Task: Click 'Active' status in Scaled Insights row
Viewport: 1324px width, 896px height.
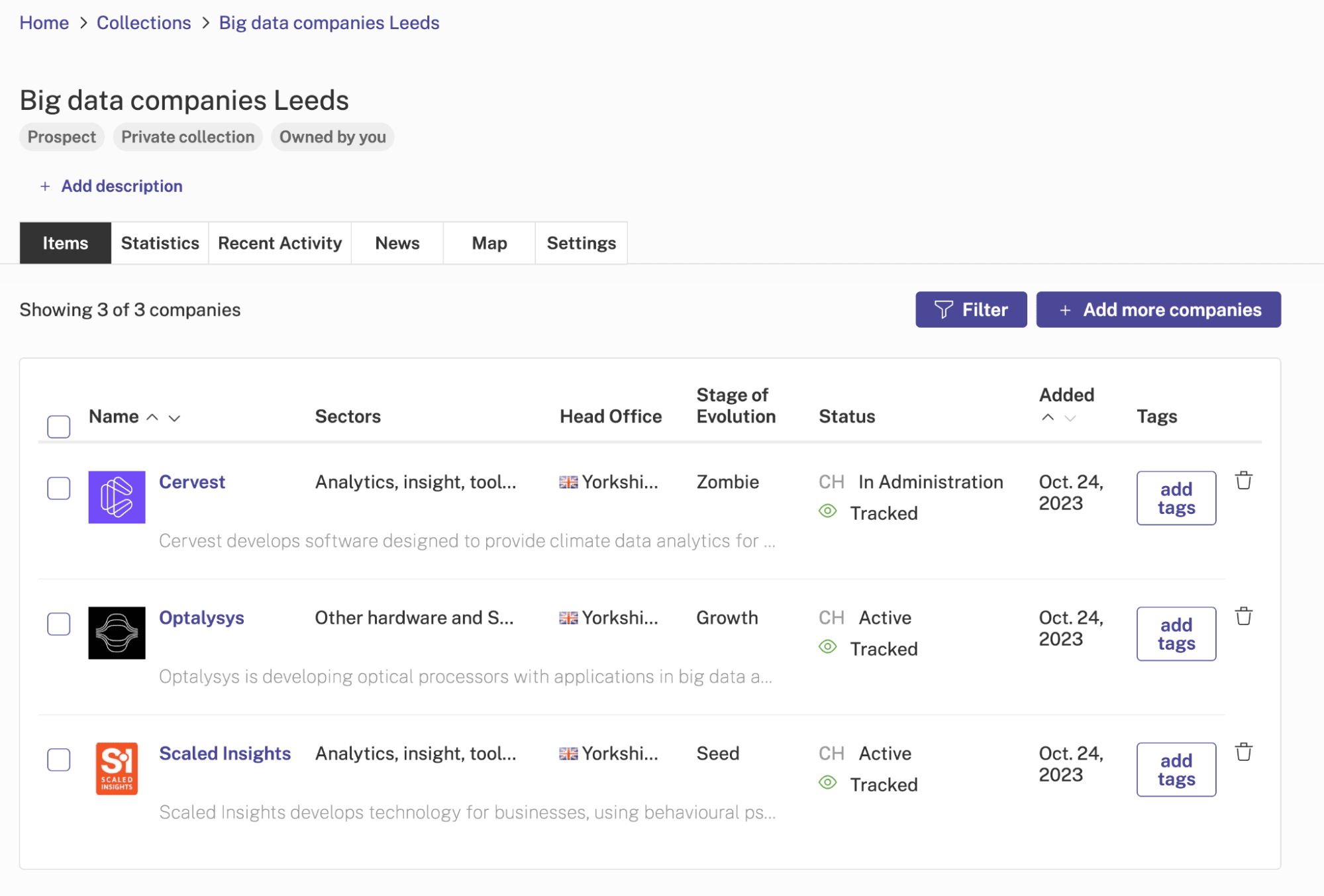Action: [x=885, y=754]
